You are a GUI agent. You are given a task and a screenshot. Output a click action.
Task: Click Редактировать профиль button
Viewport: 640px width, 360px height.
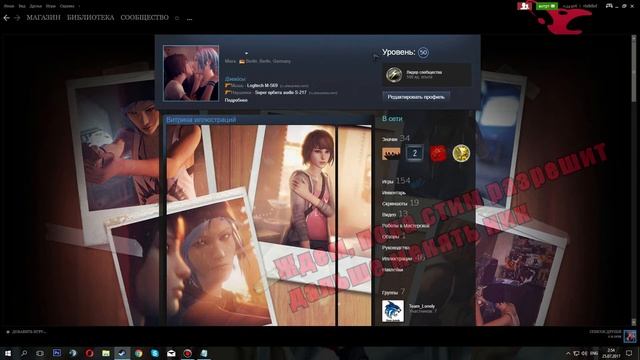coord(416,97)
